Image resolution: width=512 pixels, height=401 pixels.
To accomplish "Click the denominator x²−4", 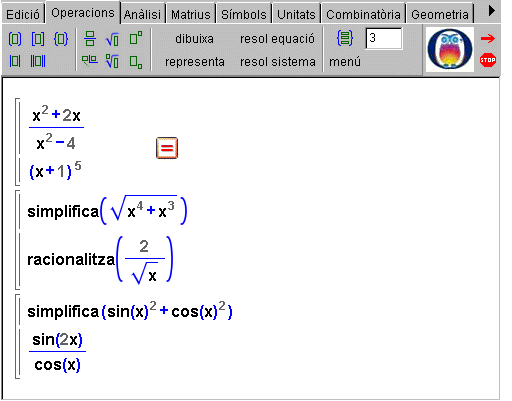I will pyautogui.click(x=56, y=143).
